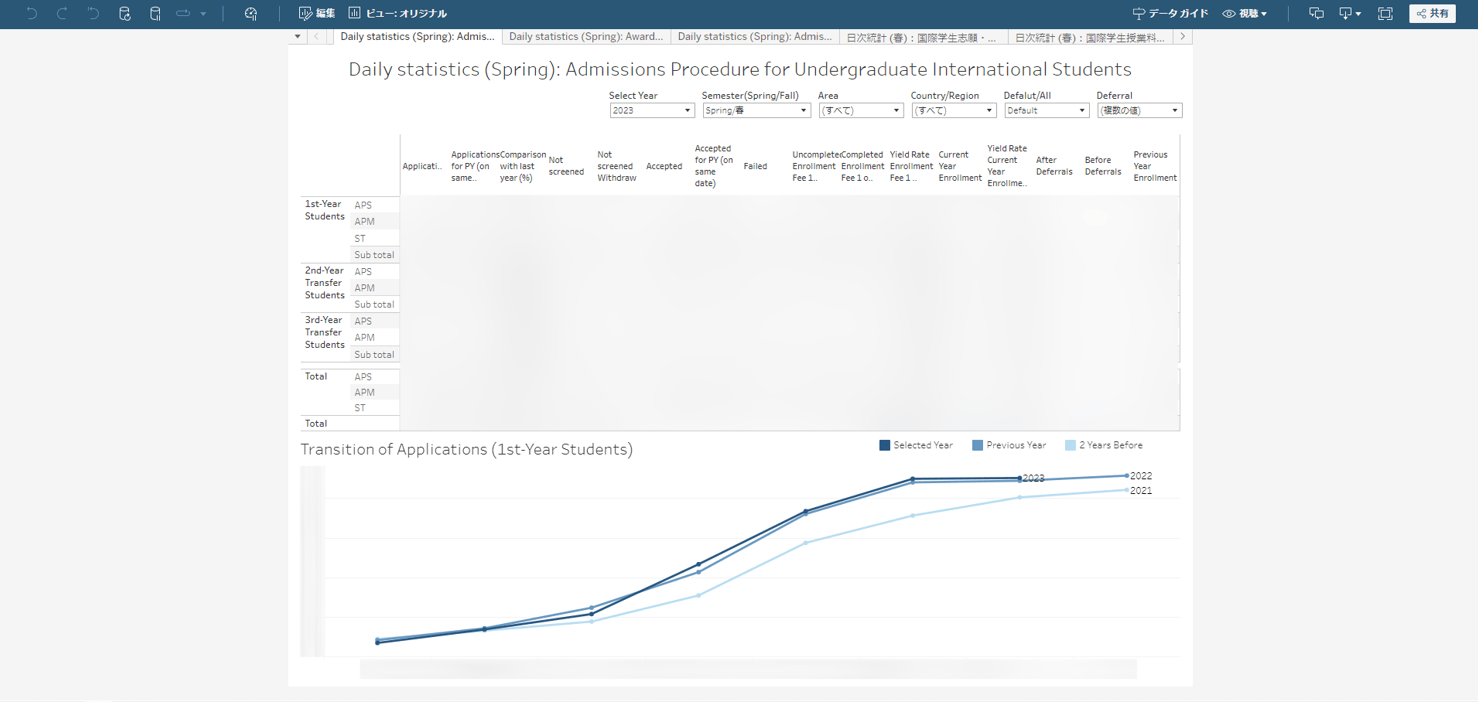
Task: Toggle Previous Year legend item
Action: [1009, 445]
